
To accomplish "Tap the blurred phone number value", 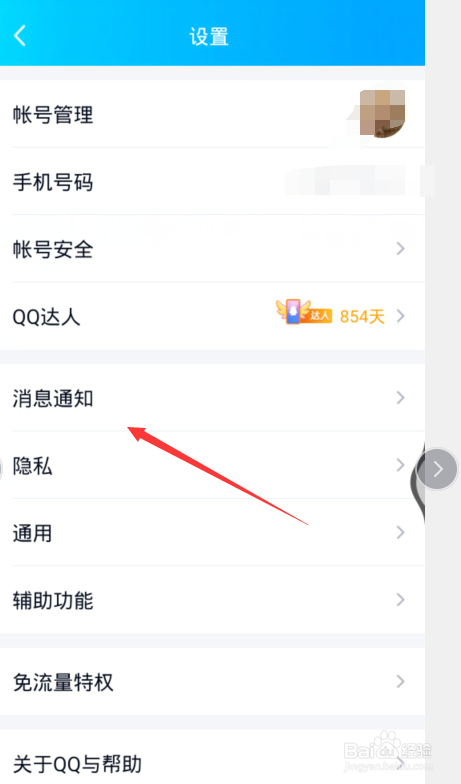I will coord(359,181).
